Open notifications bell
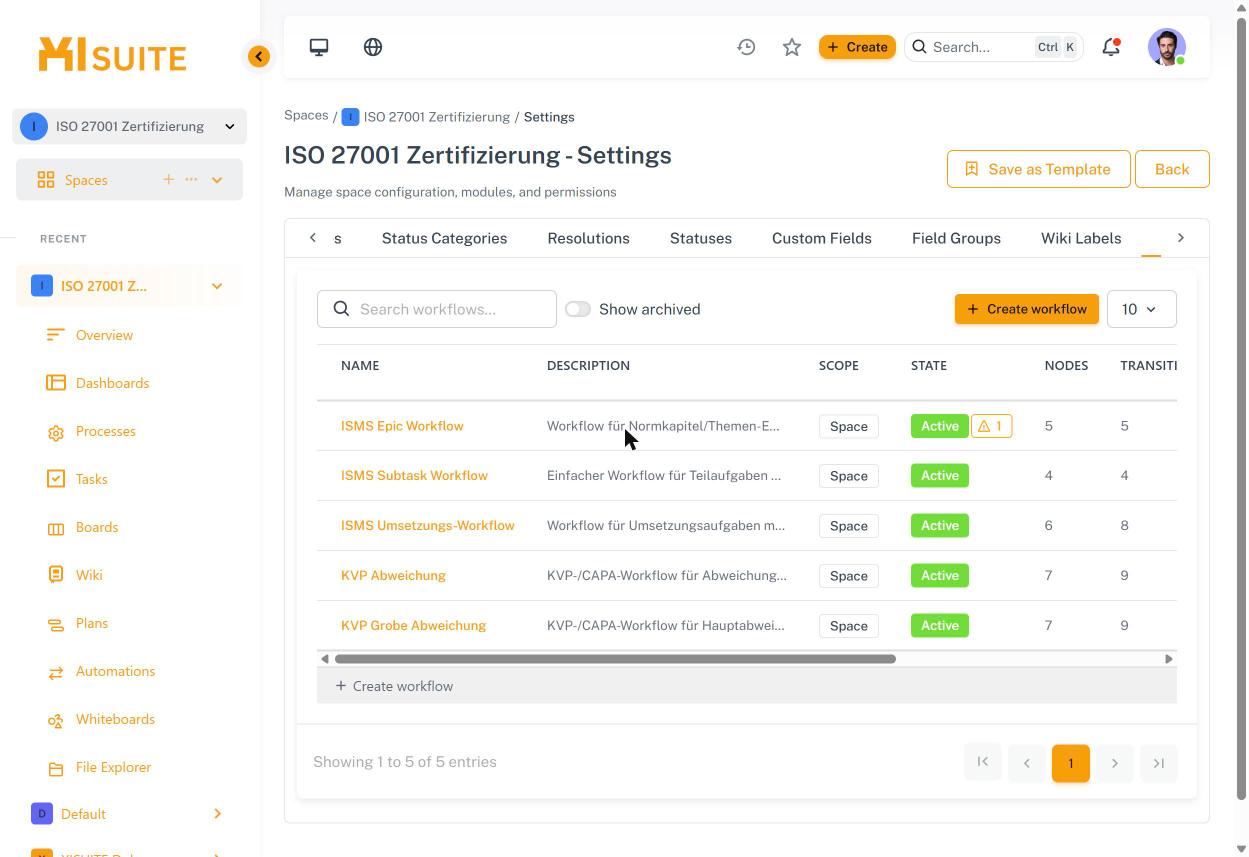The image size is (1249, 857). (x=1111, y=47)
